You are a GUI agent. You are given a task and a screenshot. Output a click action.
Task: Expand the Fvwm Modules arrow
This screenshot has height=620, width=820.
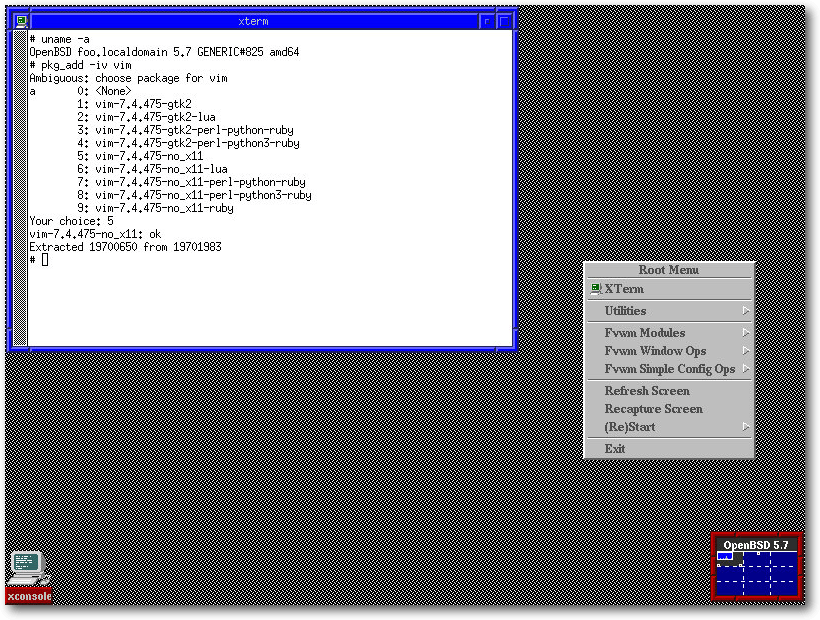(746, 332)
